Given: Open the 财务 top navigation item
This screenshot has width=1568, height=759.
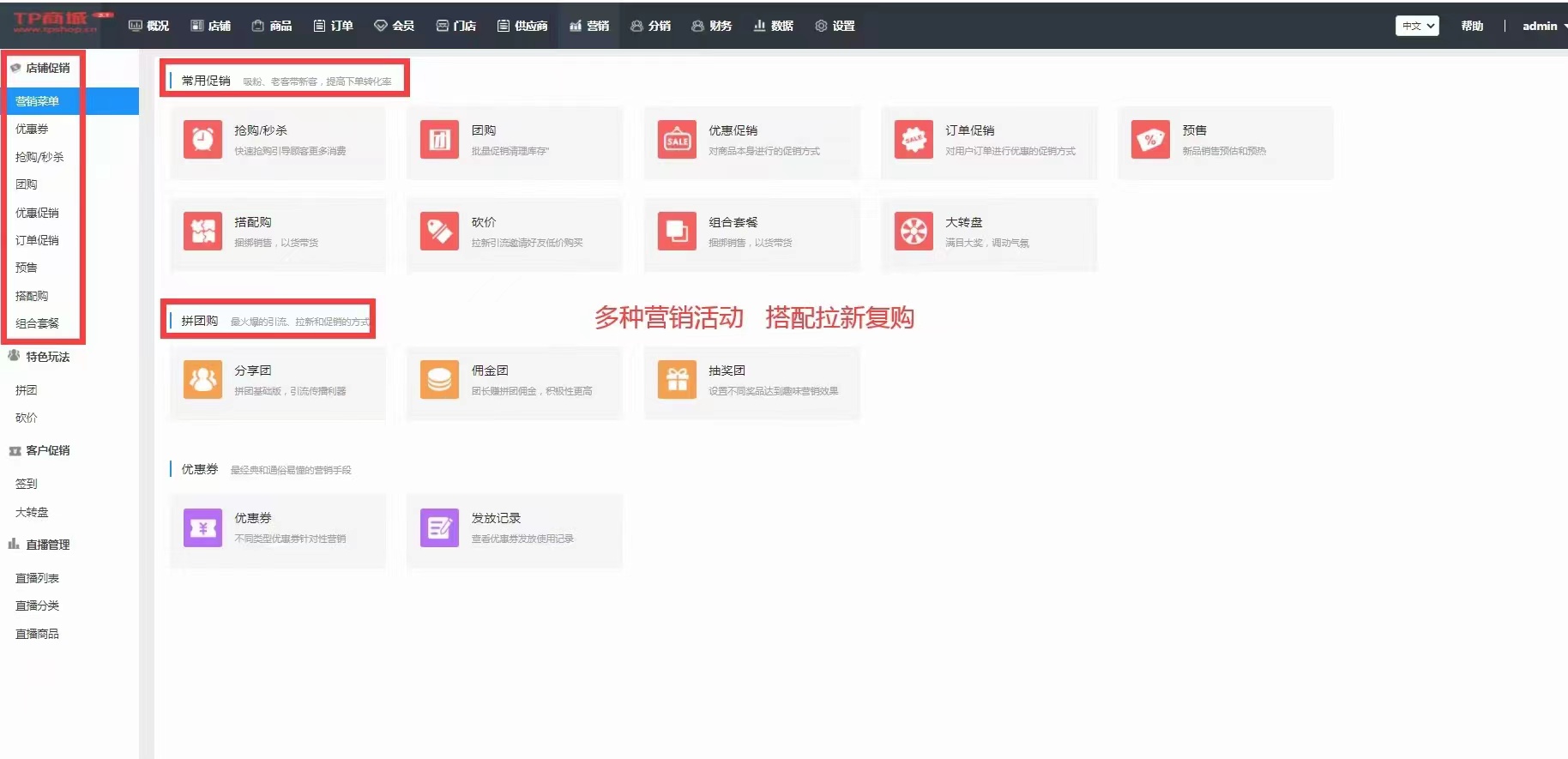Looking at the screenshot, I should tap(712, 26).
